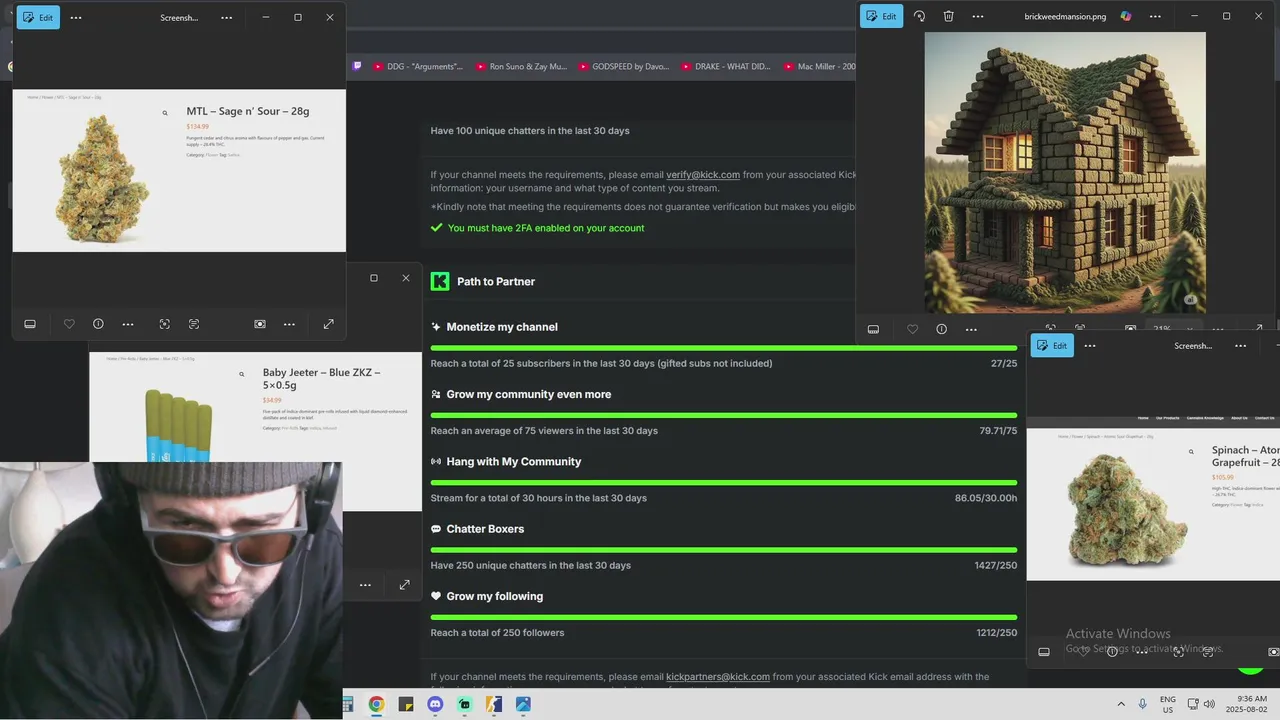Screen dimensions: 1280x720
Task: Click the scan text icon in Sage n' Sour window
Action: (x=194, y=324)
